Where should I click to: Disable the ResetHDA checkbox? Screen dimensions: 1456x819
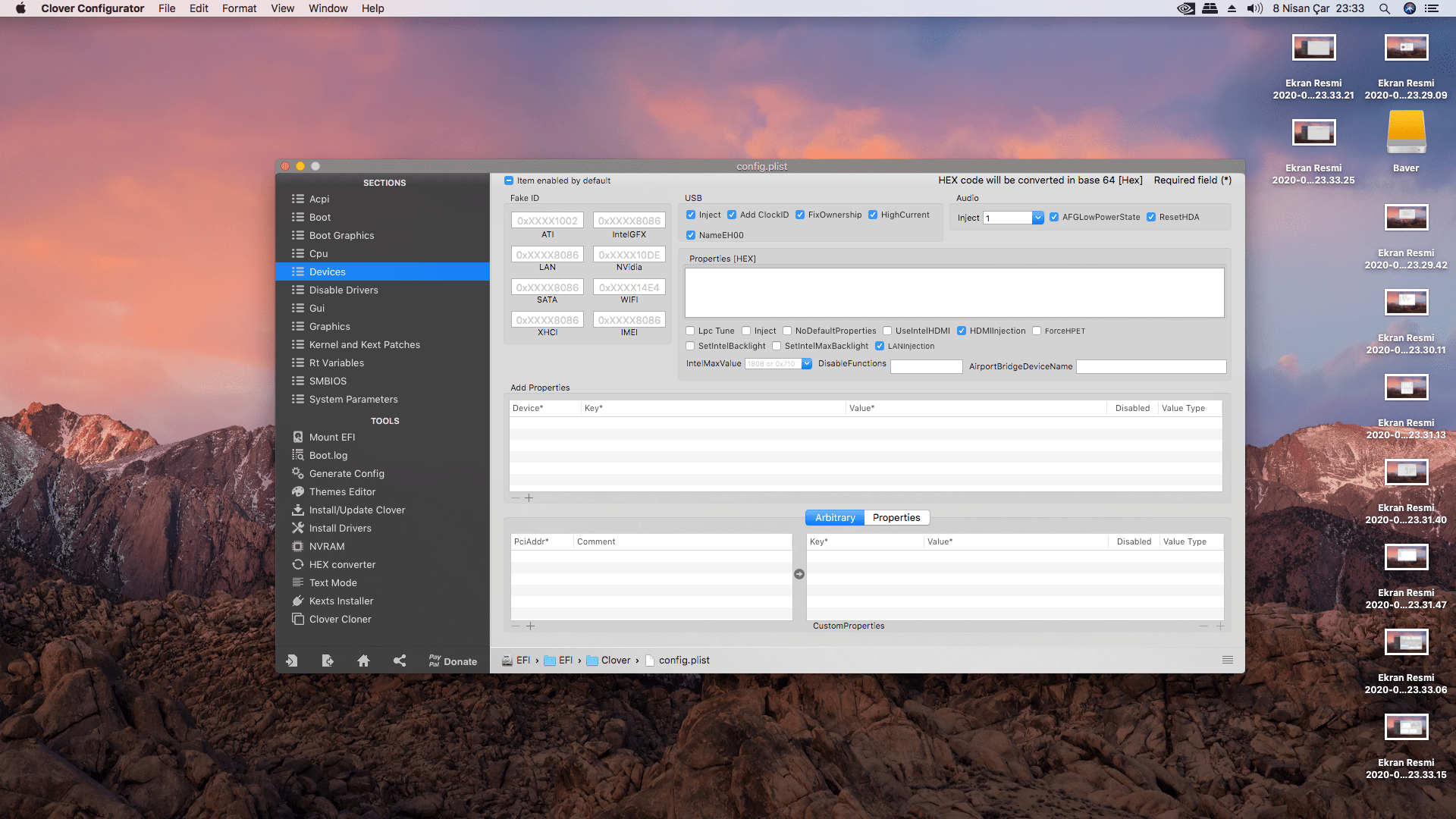point(1151,218)
